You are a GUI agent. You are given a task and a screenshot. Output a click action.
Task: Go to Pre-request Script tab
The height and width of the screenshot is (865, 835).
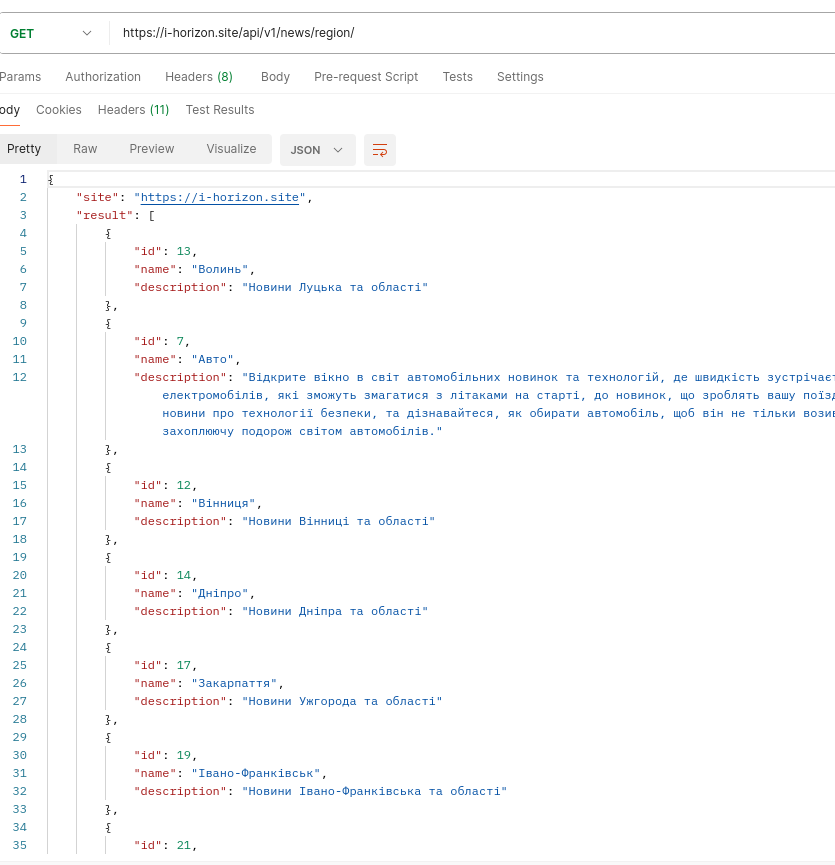[366, 77]
